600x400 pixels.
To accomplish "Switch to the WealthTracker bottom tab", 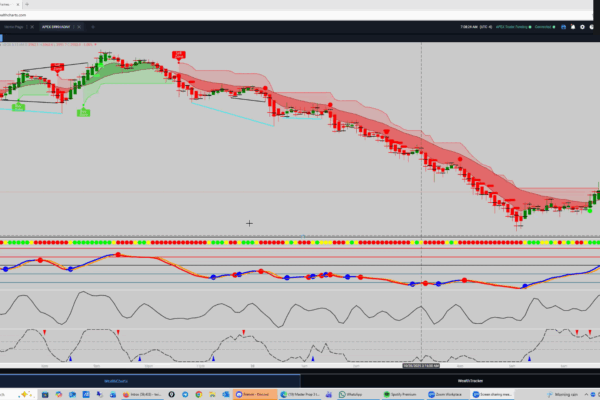I will [470, 381].
